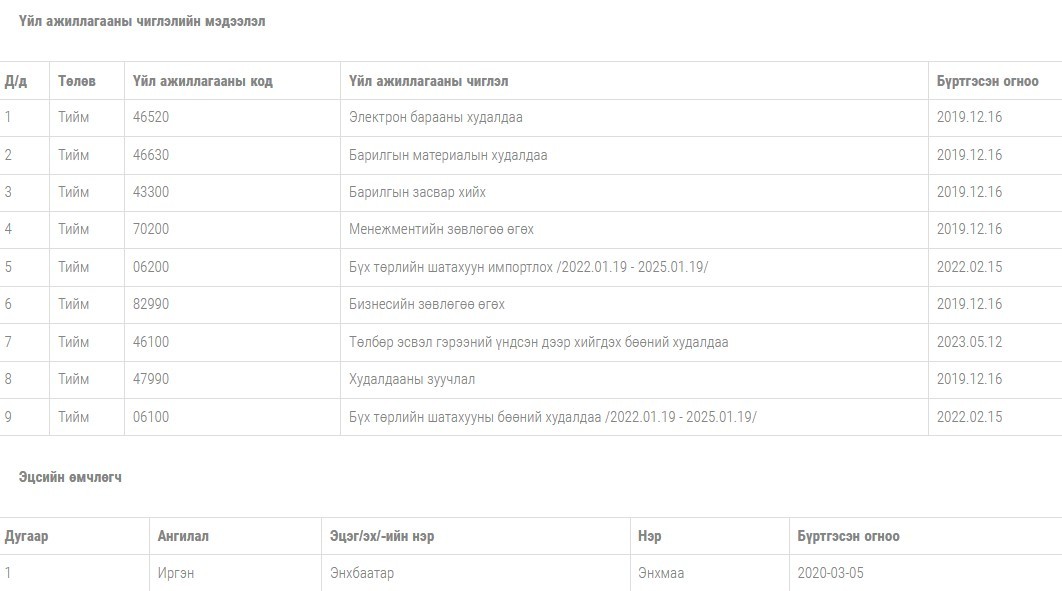1062x591 pixels.
Task: Click the 'Үйл ажиллагааны чиглэл' column header
Action: [x=428, y=81]
